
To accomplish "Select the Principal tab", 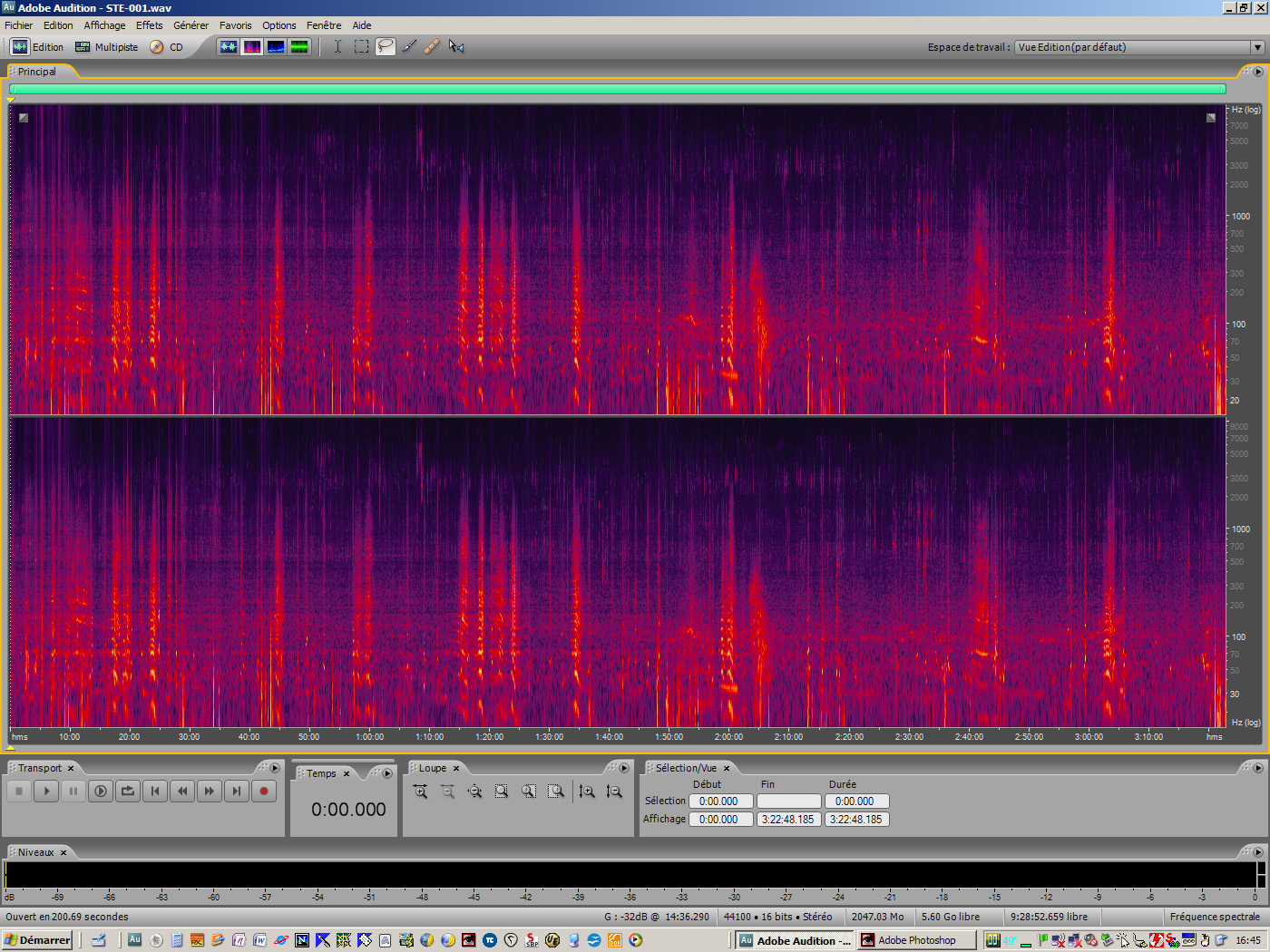I will [x=38, y=71].
